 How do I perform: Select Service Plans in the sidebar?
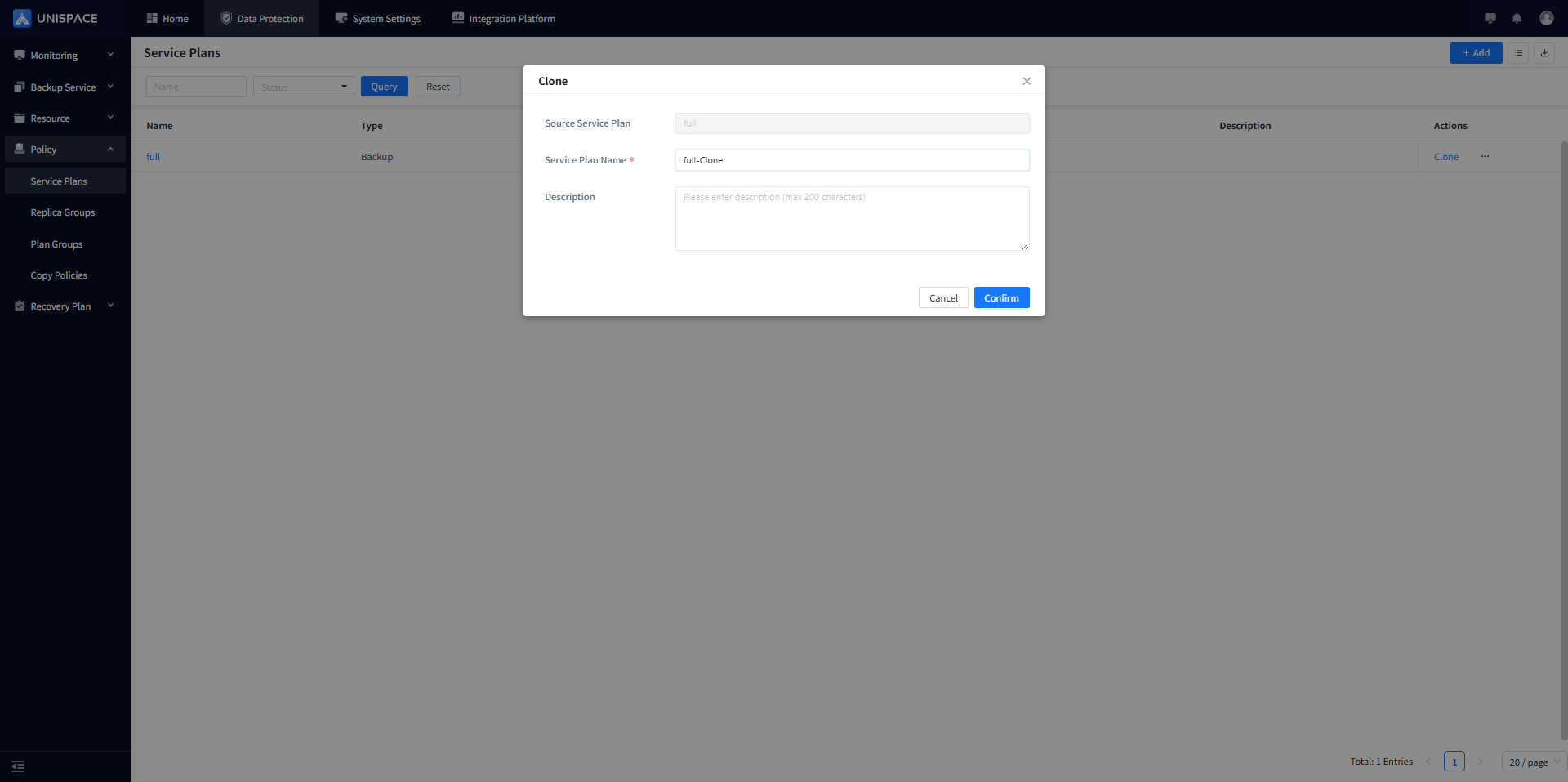tap(65, 181)
